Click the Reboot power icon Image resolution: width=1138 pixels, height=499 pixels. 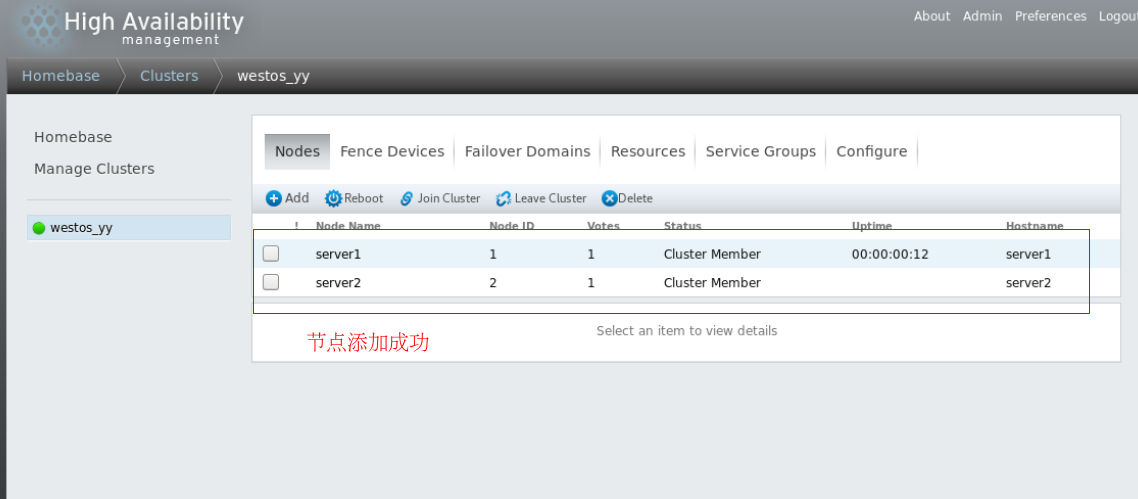tap(333, 198)
